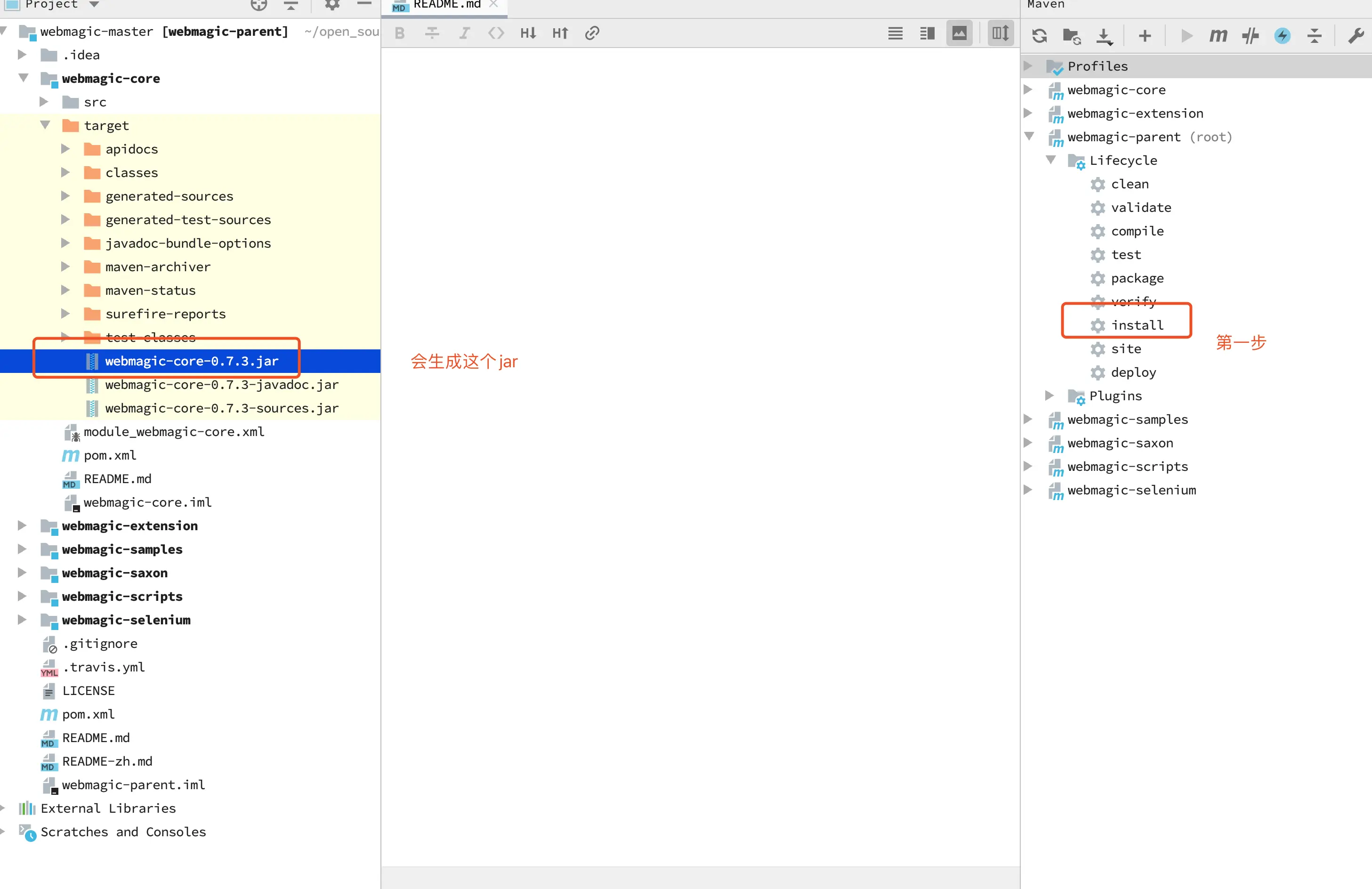Click the add Maven project plus icon

coord(1145,36)
